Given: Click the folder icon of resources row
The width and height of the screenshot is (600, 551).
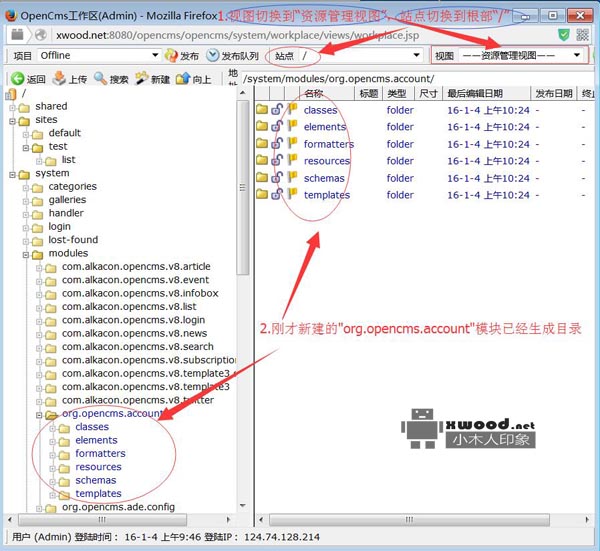Looking at the screenshot, I should (x=262, y=160).
